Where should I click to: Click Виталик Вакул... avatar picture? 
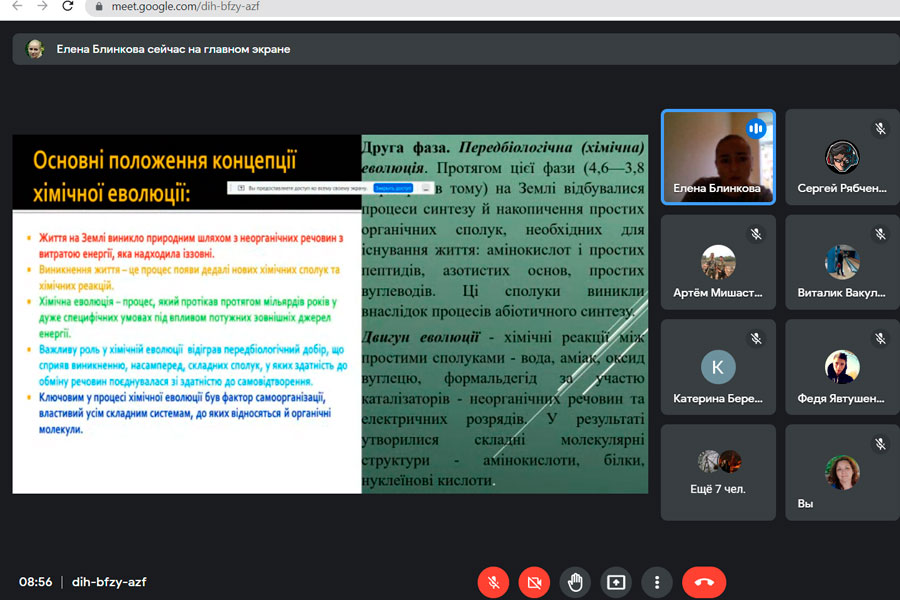point(842,262)
